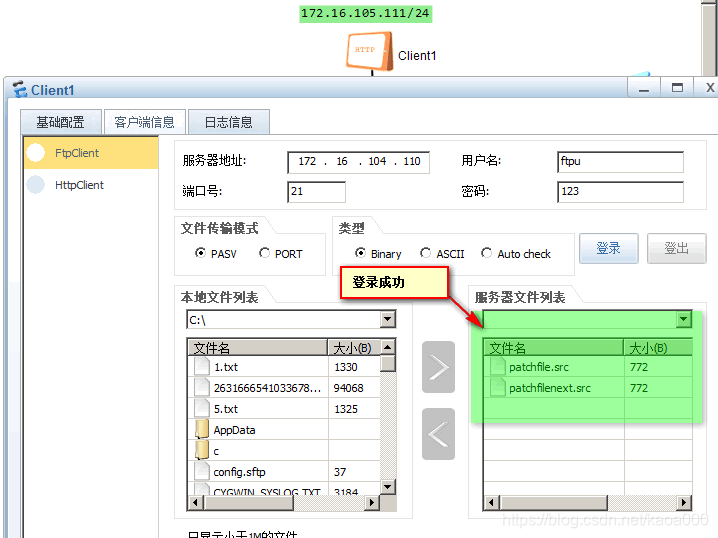The image size is (718, 538).
Task: Switch to the 客户端信息 tab
Action: pyautogui.click(x=144, y=122)
